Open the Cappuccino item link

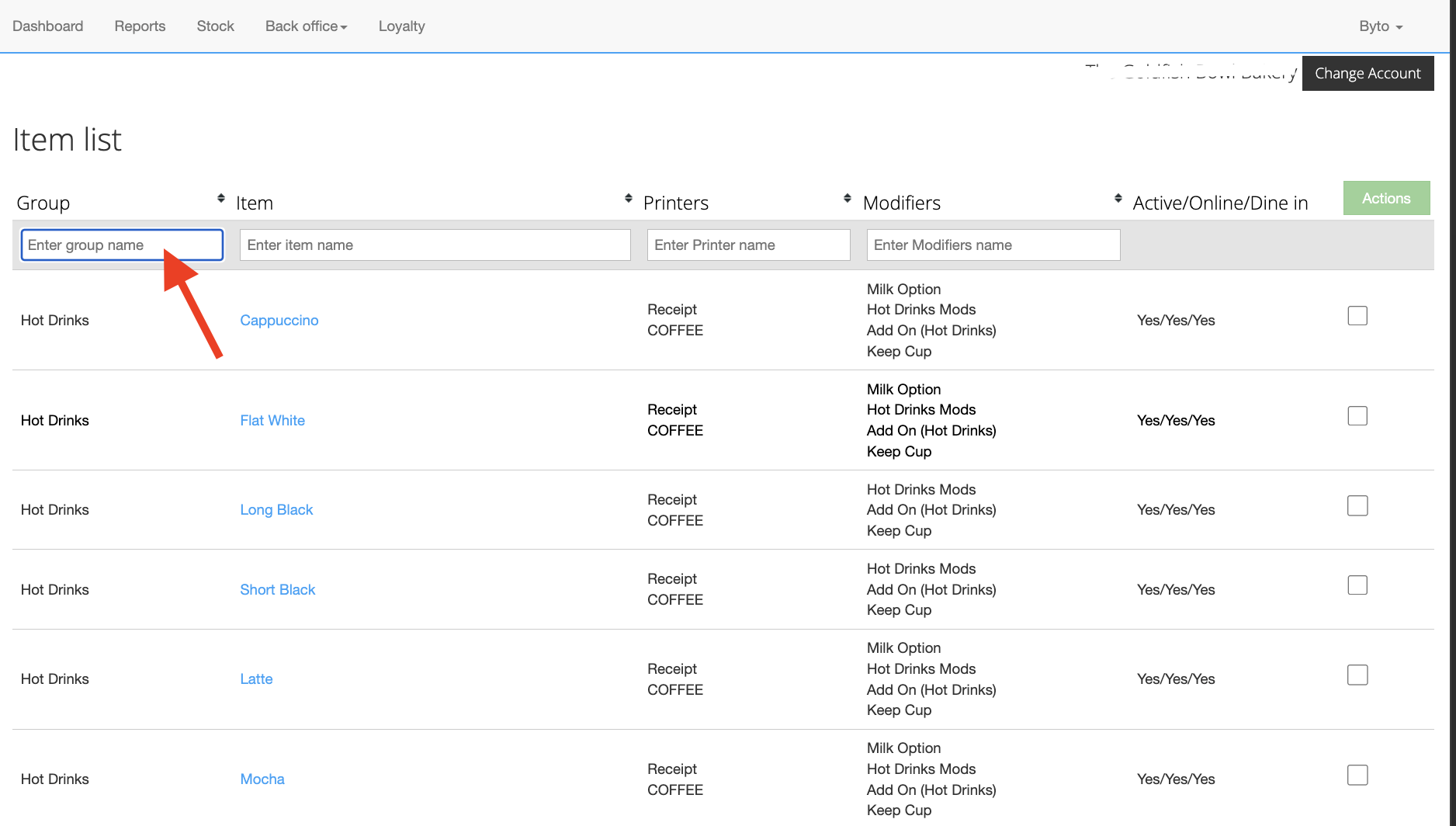[279, 321]
